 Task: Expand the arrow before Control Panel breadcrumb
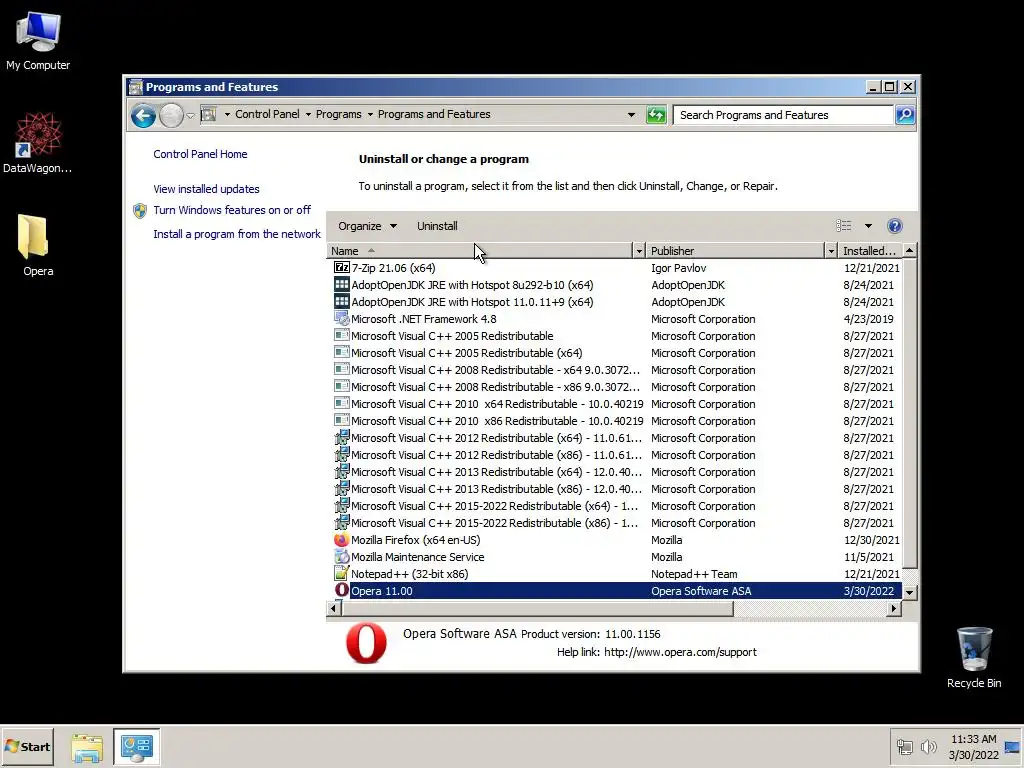[x=227, y=114]
